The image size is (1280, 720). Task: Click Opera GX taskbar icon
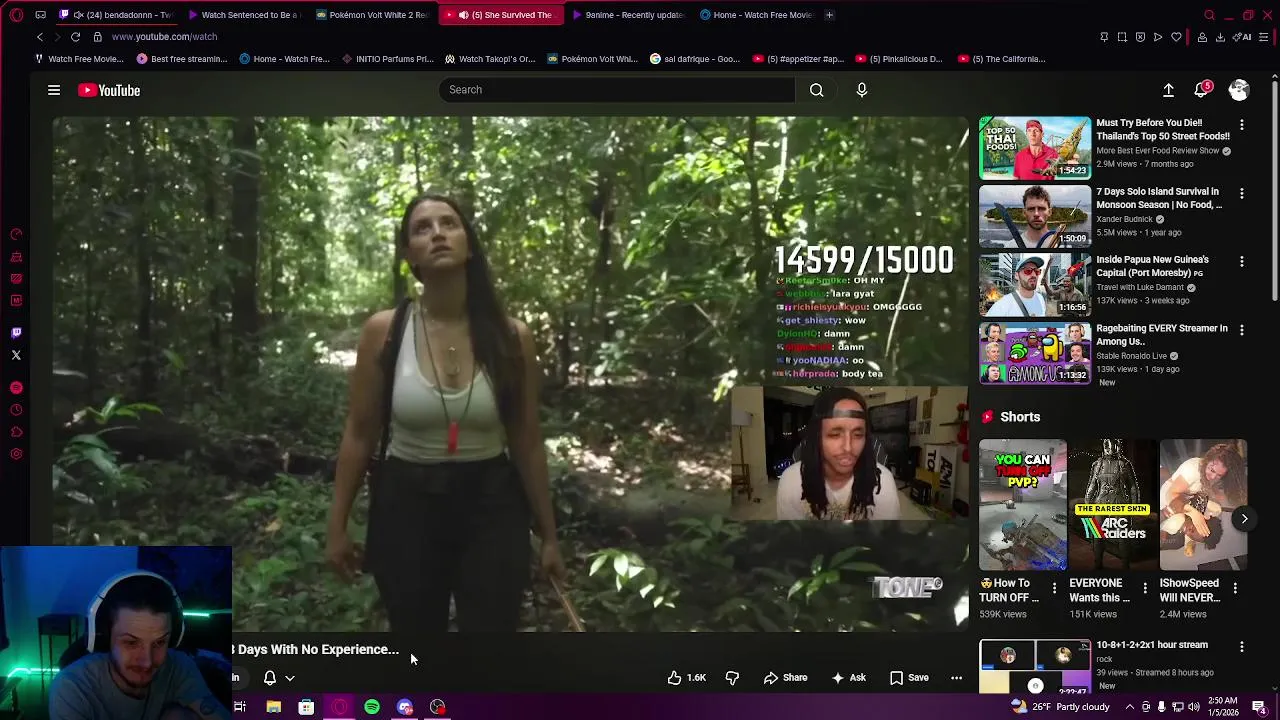339,707
